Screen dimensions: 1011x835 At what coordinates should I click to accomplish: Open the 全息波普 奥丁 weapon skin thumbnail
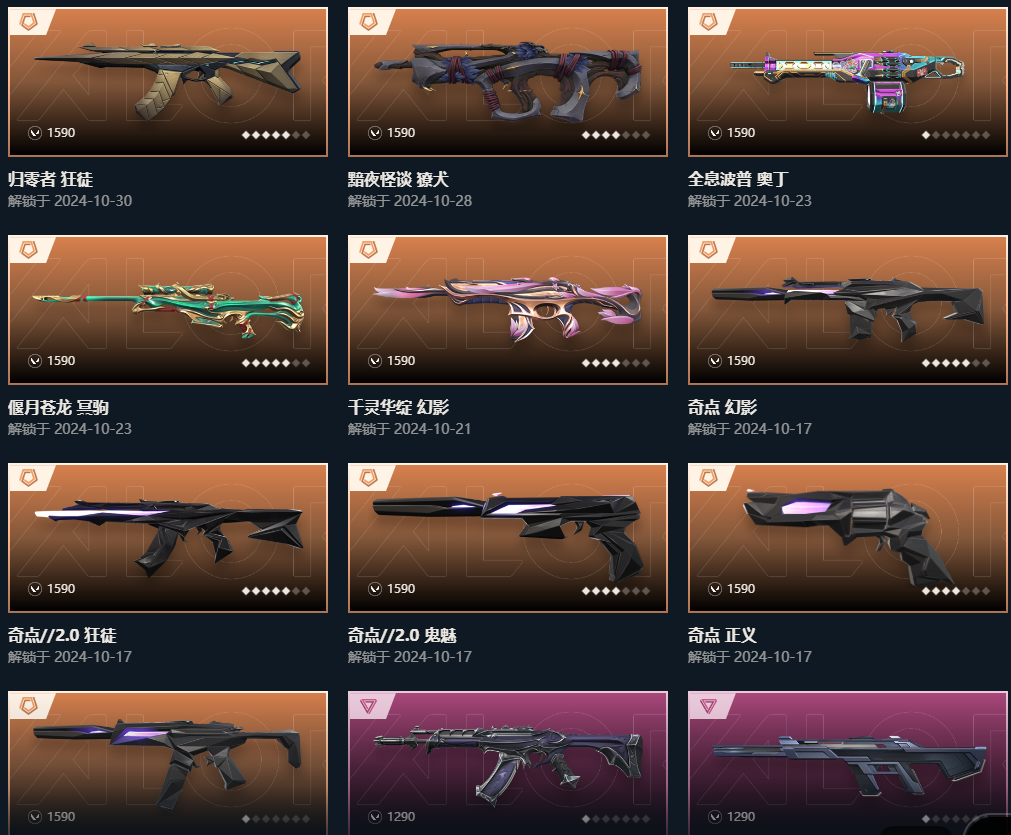point(847,82)
